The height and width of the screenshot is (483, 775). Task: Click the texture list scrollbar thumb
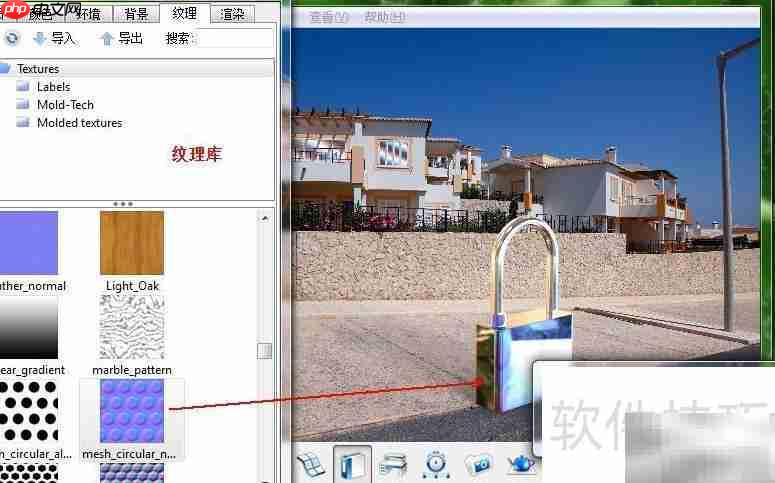click(x=264, y=351)
